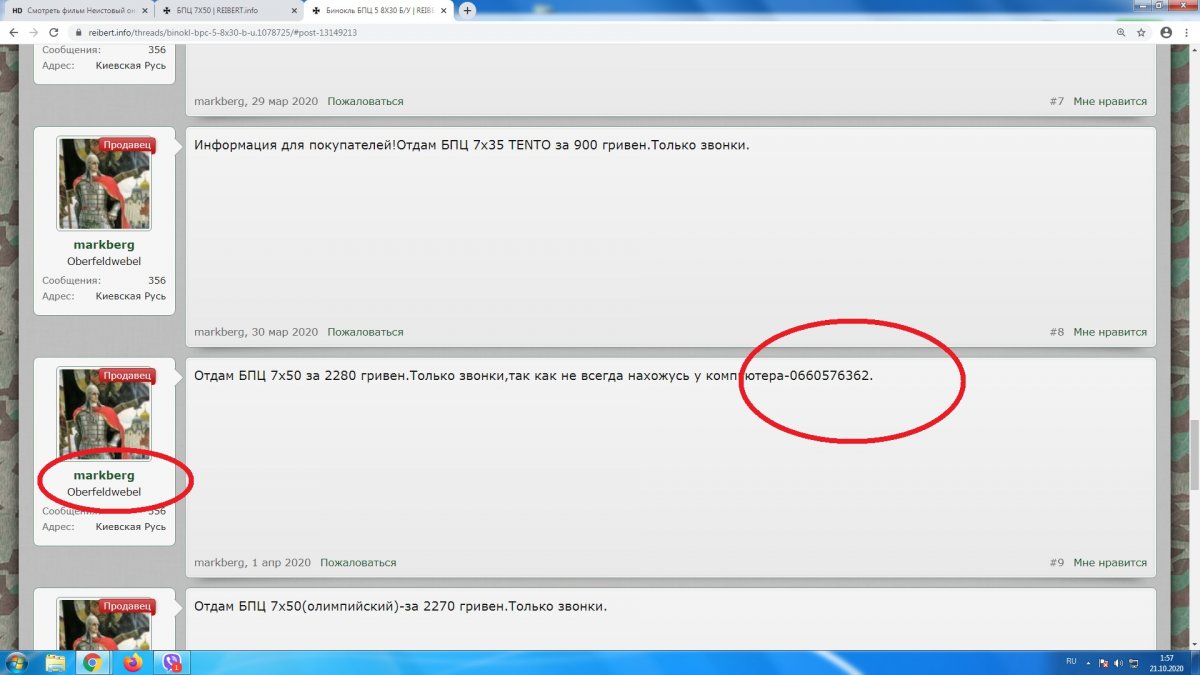Select the 'Бинокль БПЦ 5 8X30 Б/У' tab

pyautogui.click(x=378, y=10)
